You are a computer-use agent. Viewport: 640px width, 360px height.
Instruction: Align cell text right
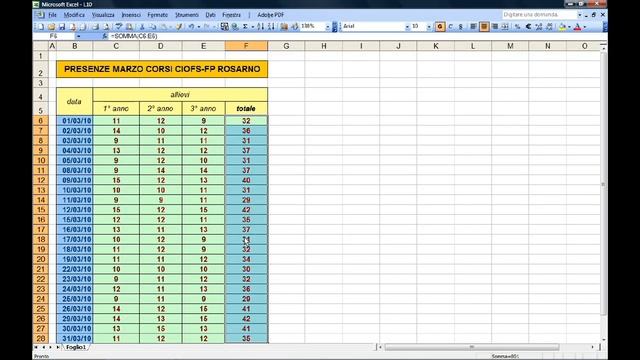495,27
